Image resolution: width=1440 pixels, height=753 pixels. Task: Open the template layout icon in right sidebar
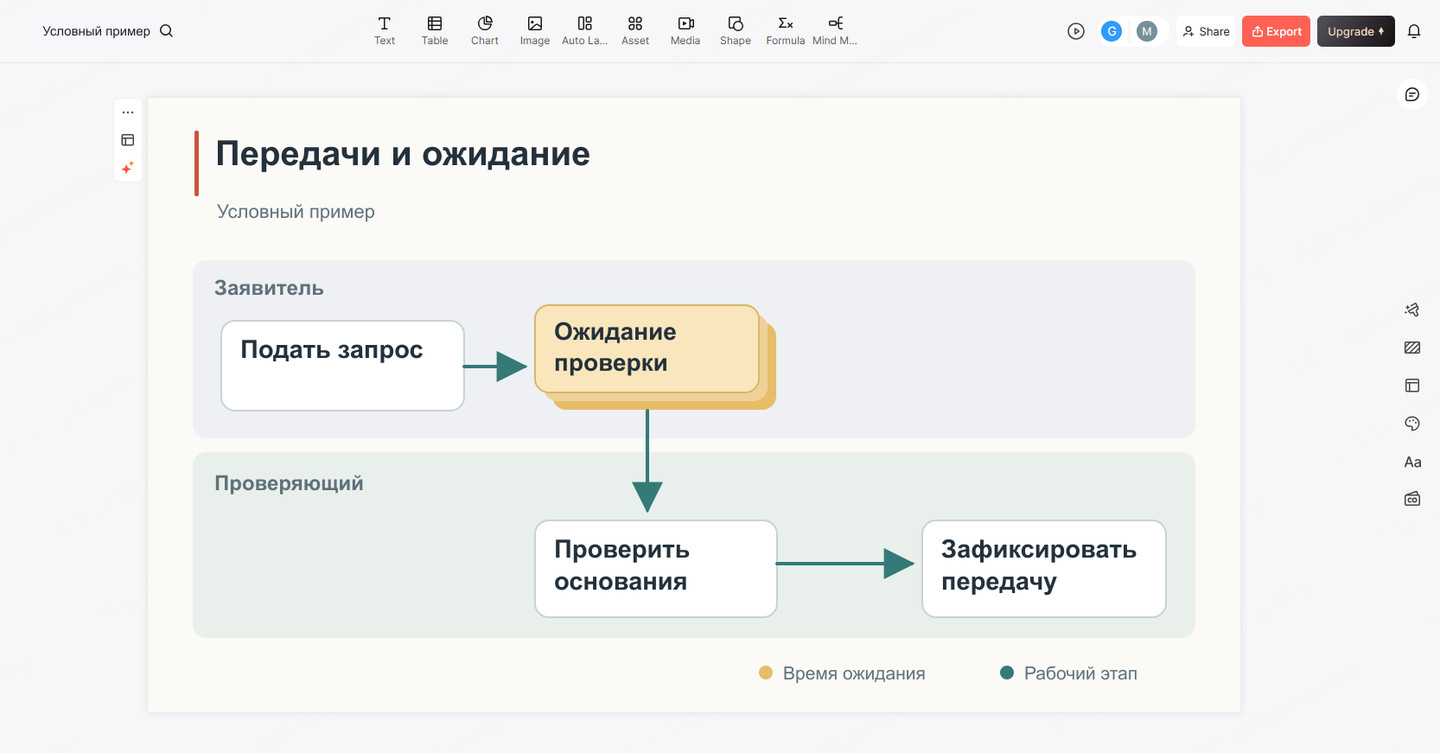(1412, 385)
